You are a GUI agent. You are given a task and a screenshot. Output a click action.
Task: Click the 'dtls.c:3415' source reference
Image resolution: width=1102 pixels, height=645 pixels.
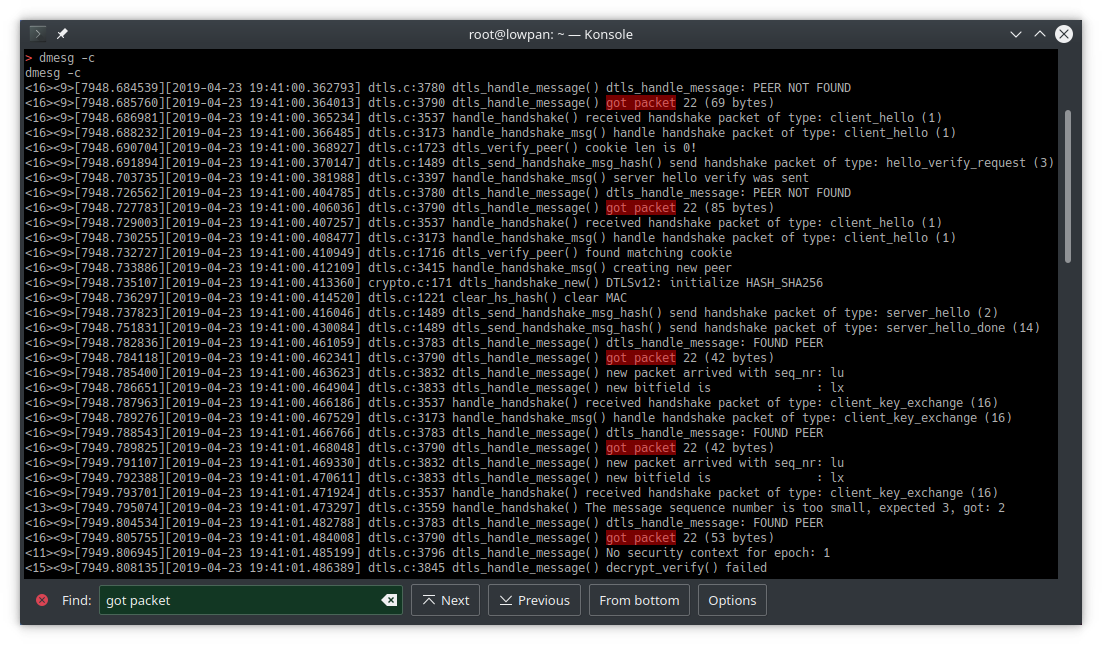(x=406, y=268)
